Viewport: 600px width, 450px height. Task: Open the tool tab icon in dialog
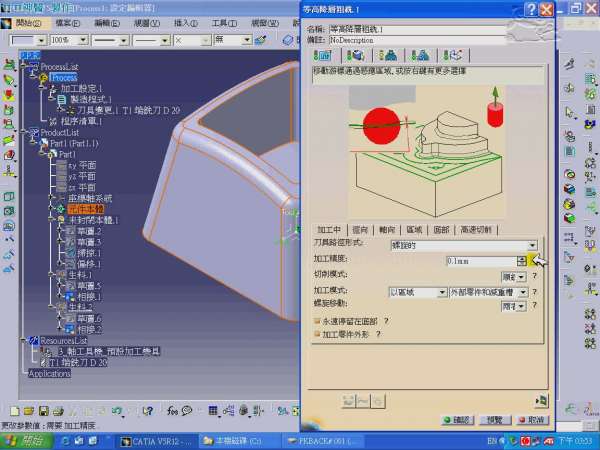[x=388, y=55]
